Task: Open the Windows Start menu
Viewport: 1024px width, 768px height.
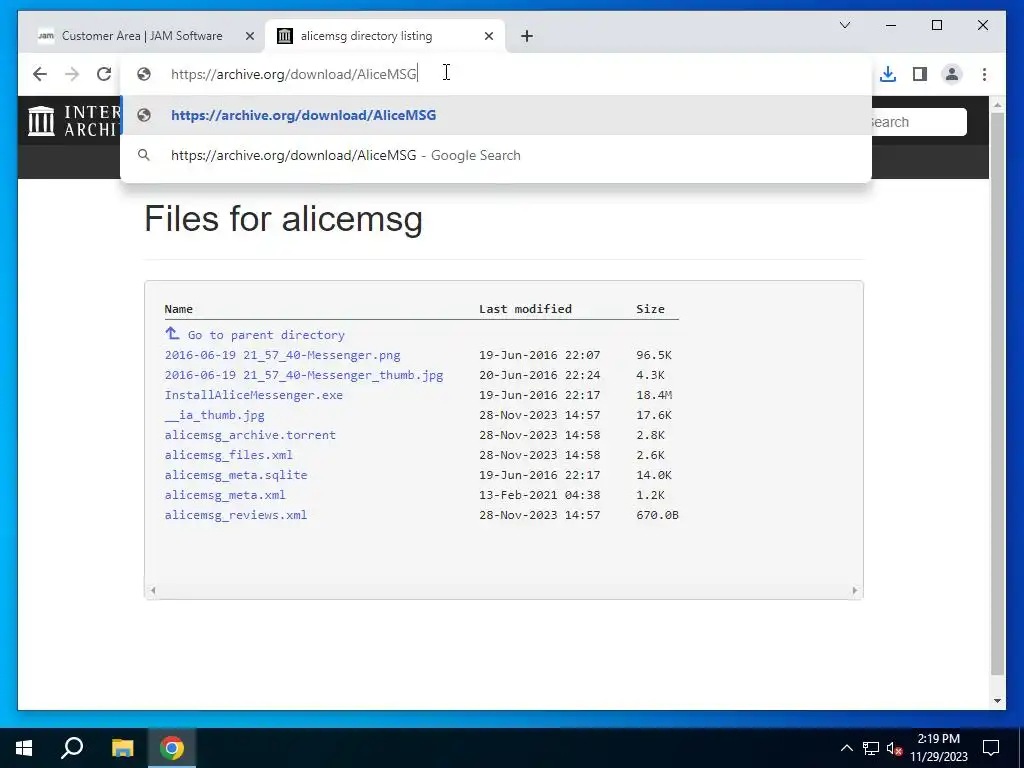Action: point(24,748)
